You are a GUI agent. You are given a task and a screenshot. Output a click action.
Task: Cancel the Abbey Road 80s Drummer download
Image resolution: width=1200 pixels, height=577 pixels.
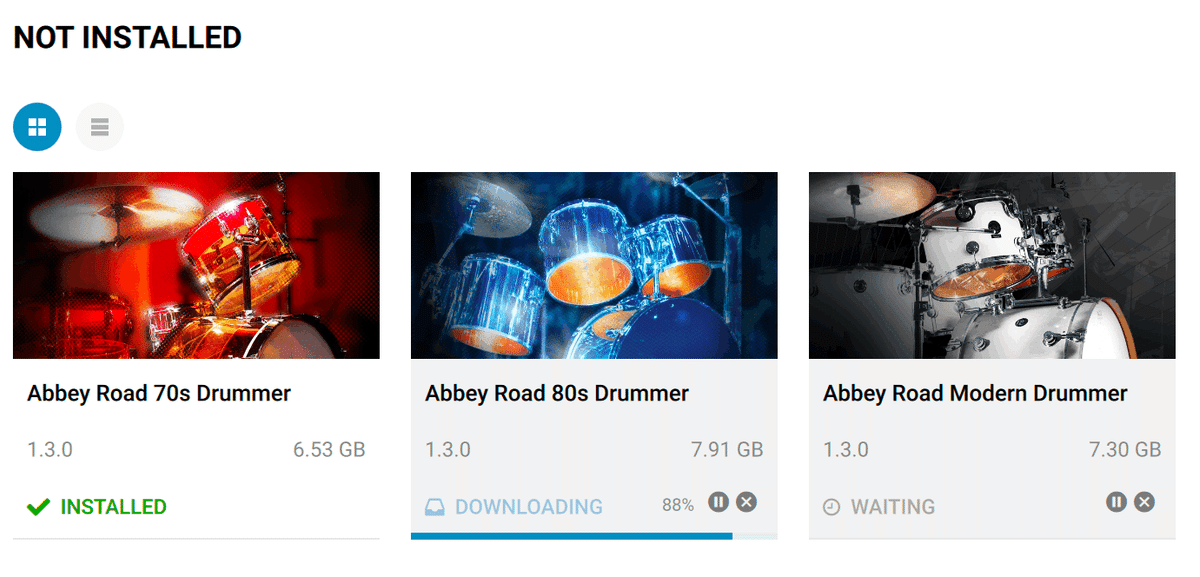click(746, 502)
